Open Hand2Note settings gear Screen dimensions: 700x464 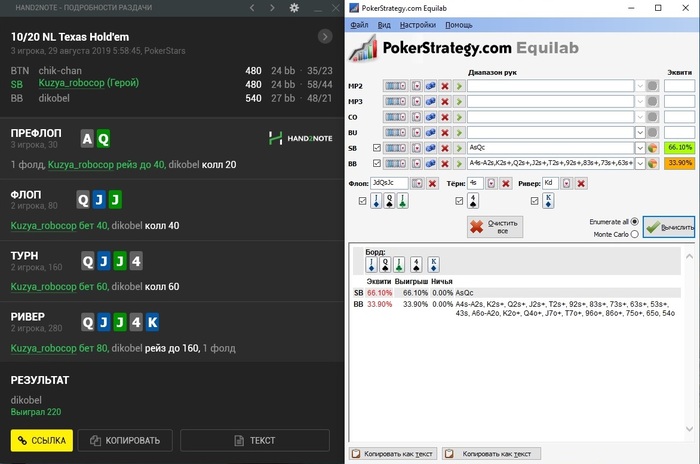pyautogui.click(x=294, y=8)
